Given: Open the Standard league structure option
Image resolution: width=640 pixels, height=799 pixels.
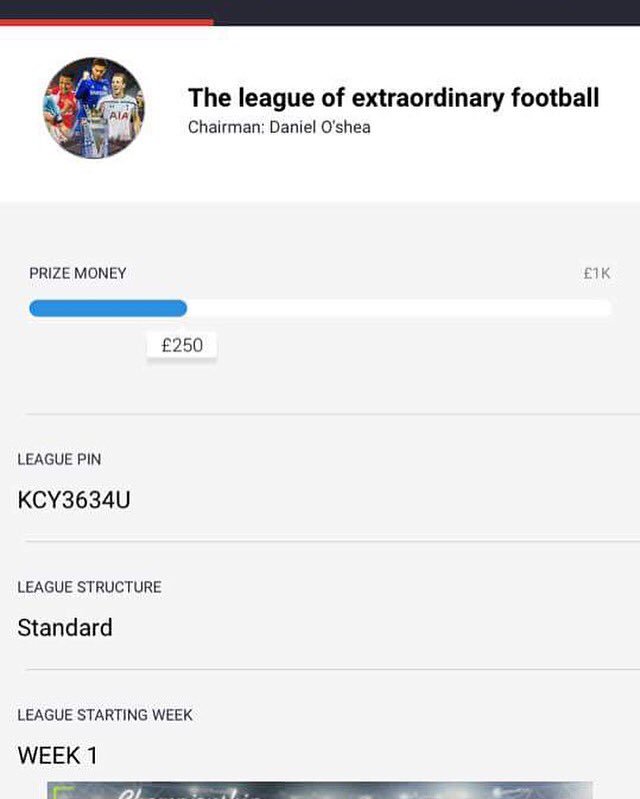Looking at the screenshot, I should tap(65, 627).
